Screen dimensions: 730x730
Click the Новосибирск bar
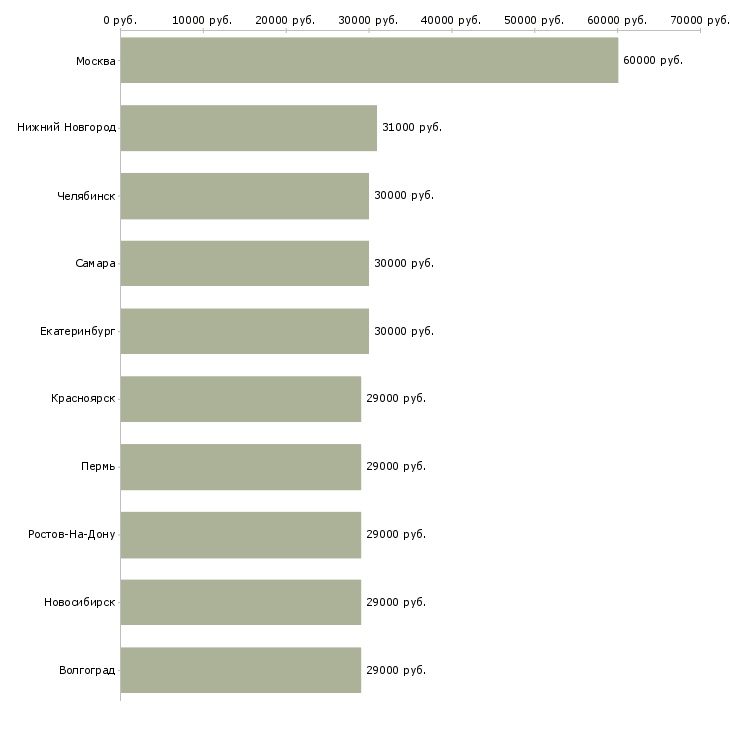click(240, 602)
